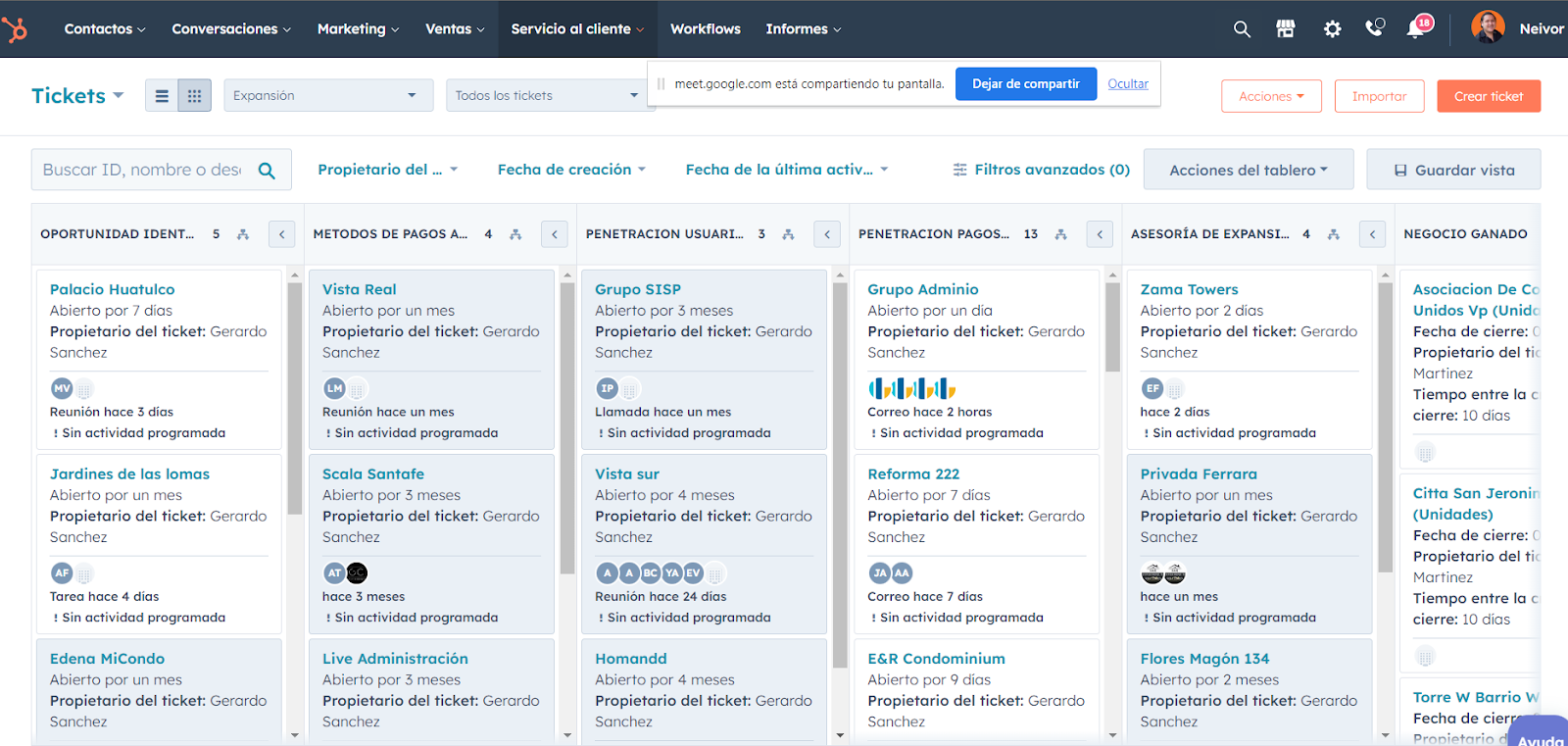Click Guardar vista button
Image resolution: width=1568 pixels, height=746 pixels.
pyautogui.click(x=1454, y=170)
